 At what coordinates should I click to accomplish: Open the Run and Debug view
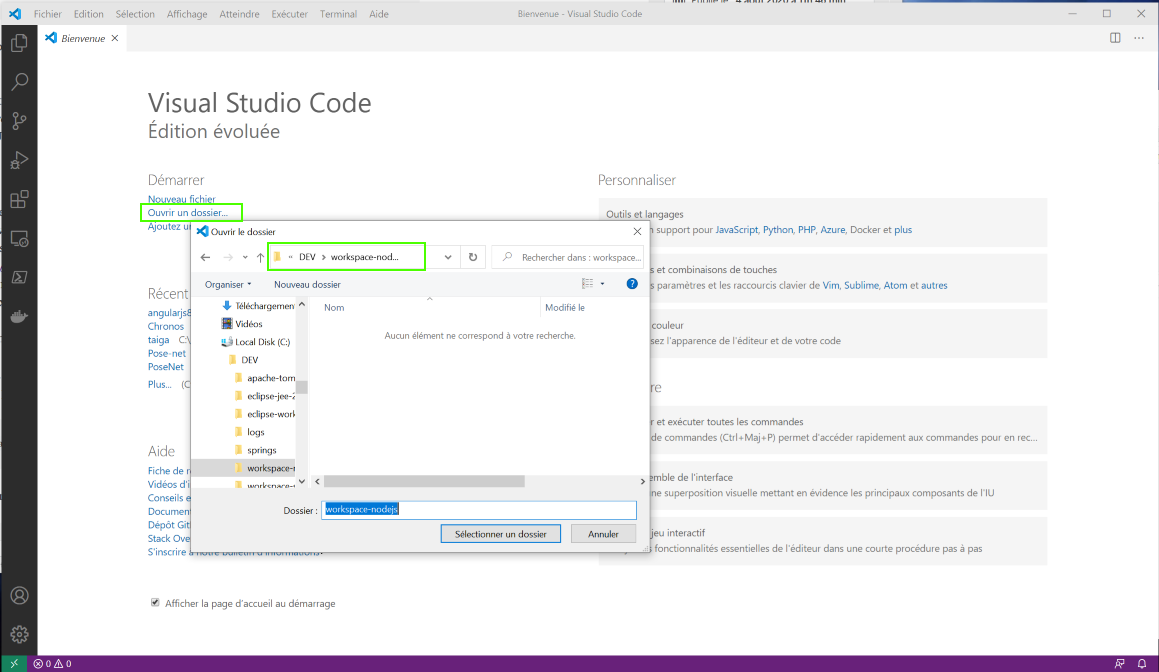[x=19, y=160]
